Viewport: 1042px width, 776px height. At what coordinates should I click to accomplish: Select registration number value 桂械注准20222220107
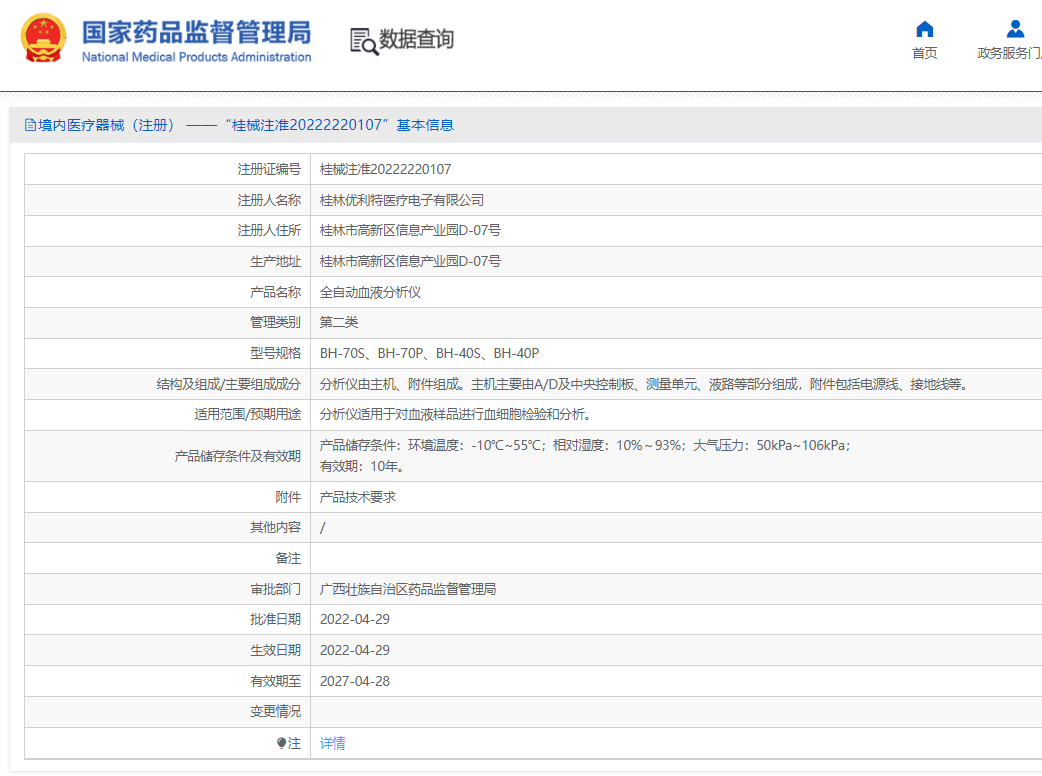385,169
